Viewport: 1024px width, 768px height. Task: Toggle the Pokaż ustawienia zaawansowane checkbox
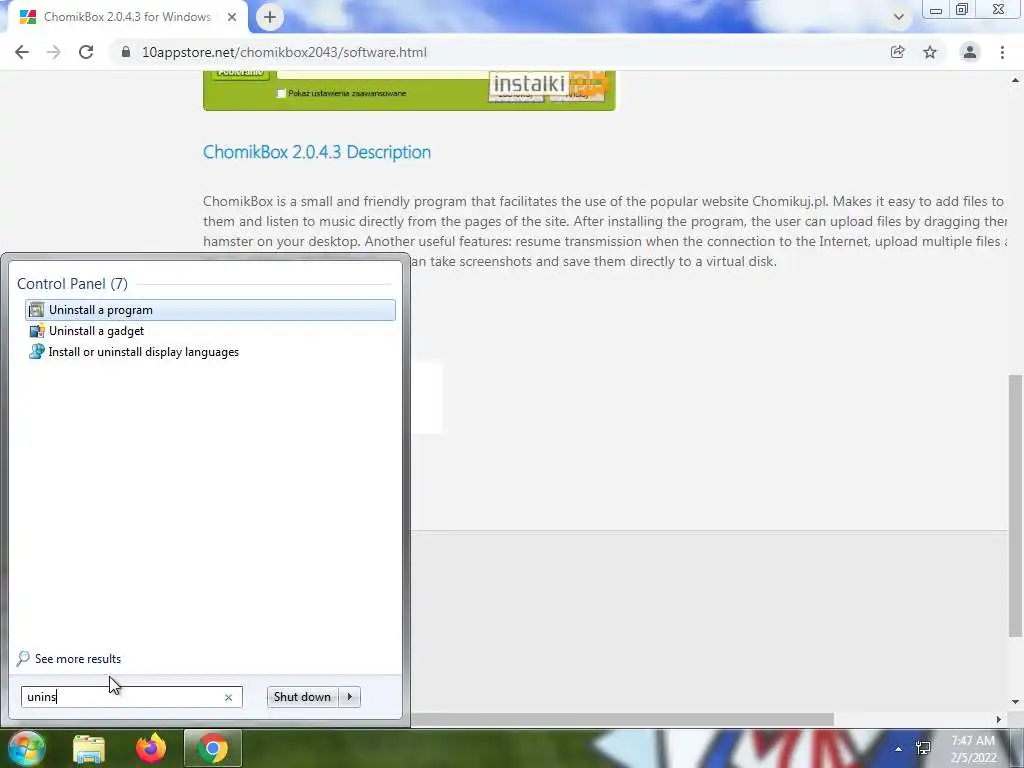pos(281,93)
